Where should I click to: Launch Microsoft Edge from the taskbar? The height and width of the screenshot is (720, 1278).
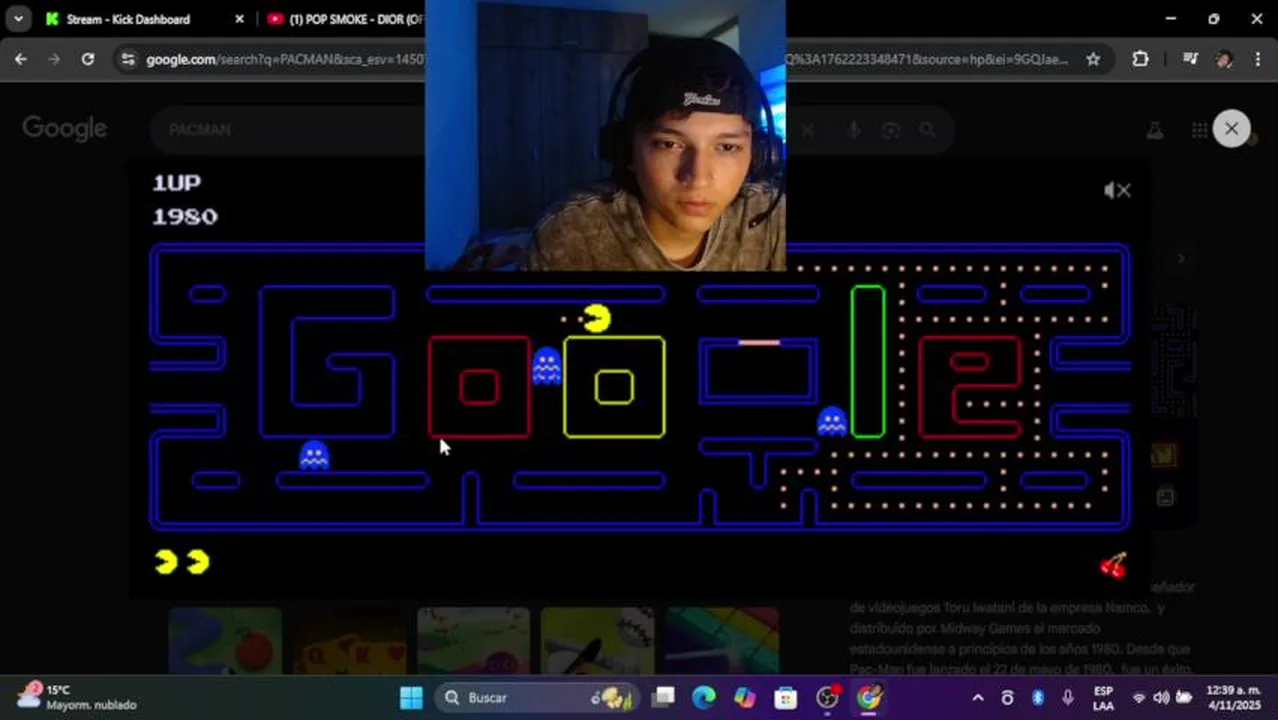tap(704, 697)
